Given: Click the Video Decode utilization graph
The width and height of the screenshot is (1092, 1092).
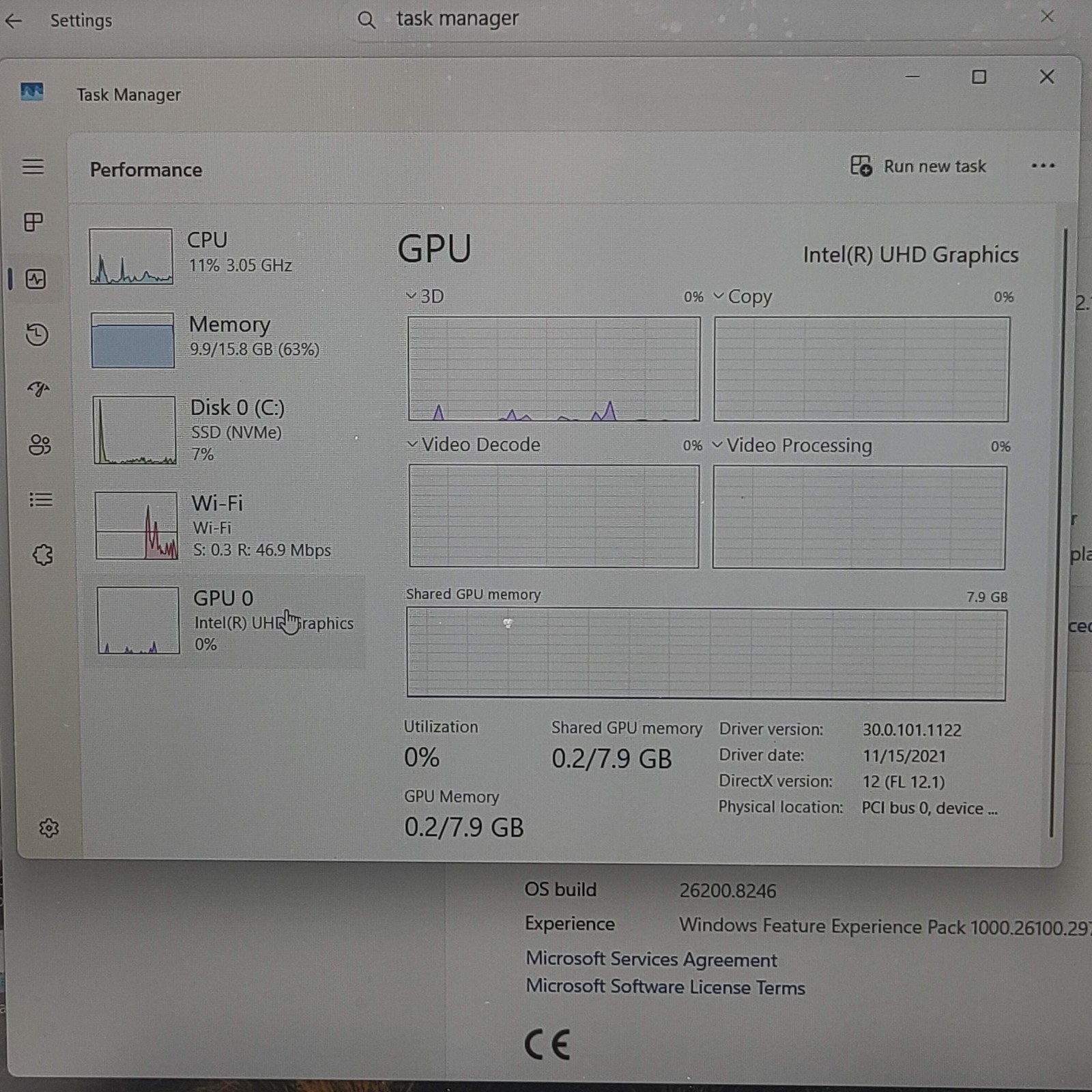Looking at the screenshot, I should [554, 516].
